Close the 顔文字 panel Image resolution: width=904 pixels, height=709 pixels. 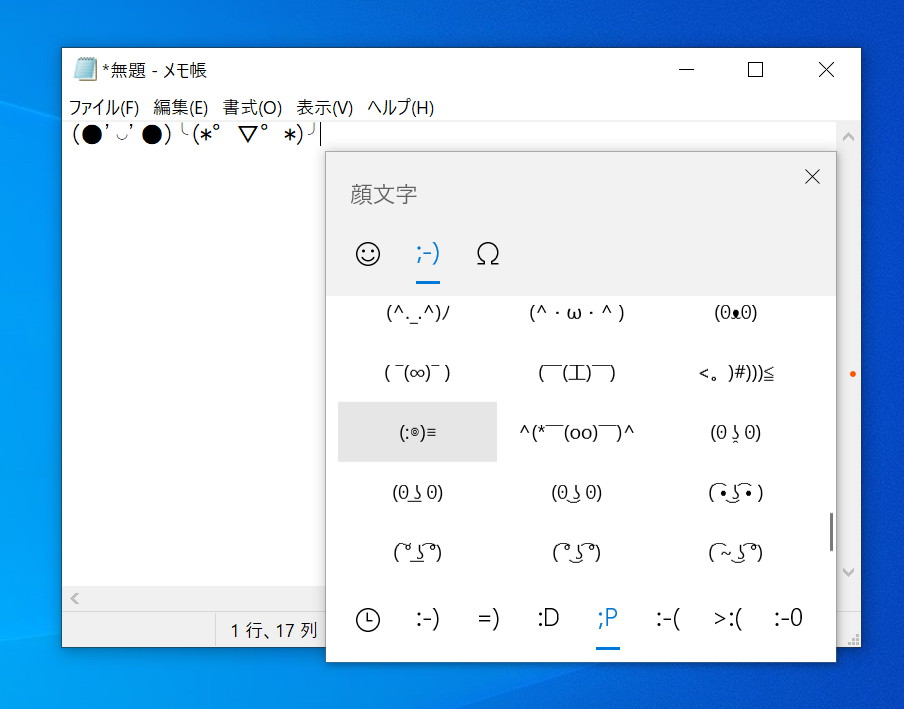coord(812,176)
